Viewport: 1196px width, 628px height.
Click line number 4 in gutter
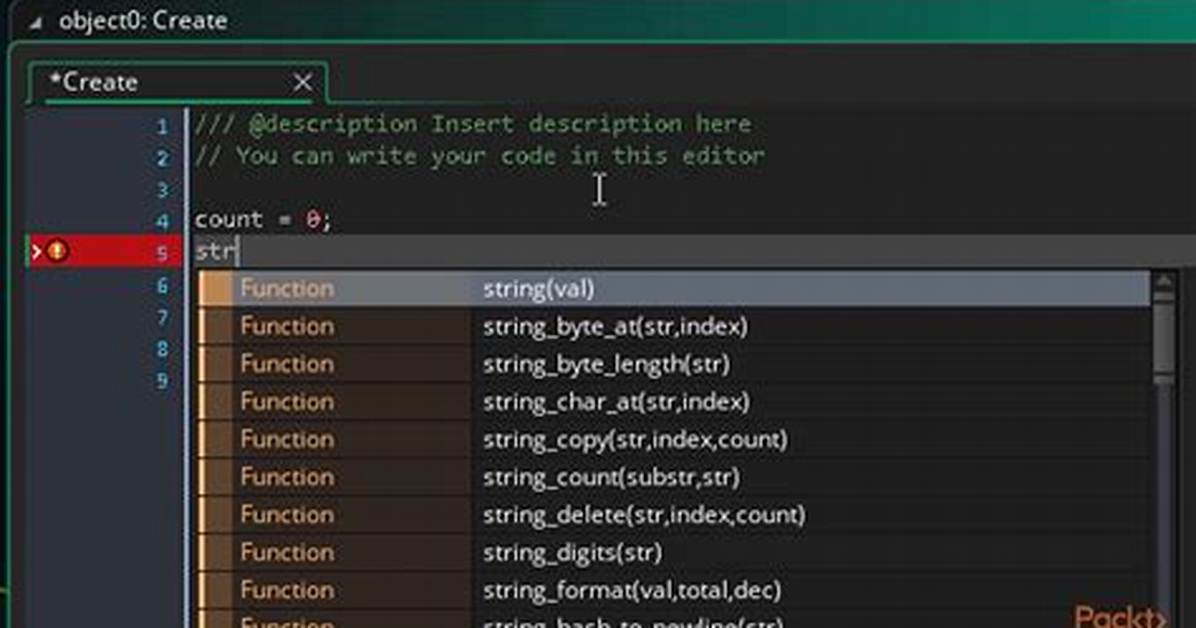pos(162,221)
